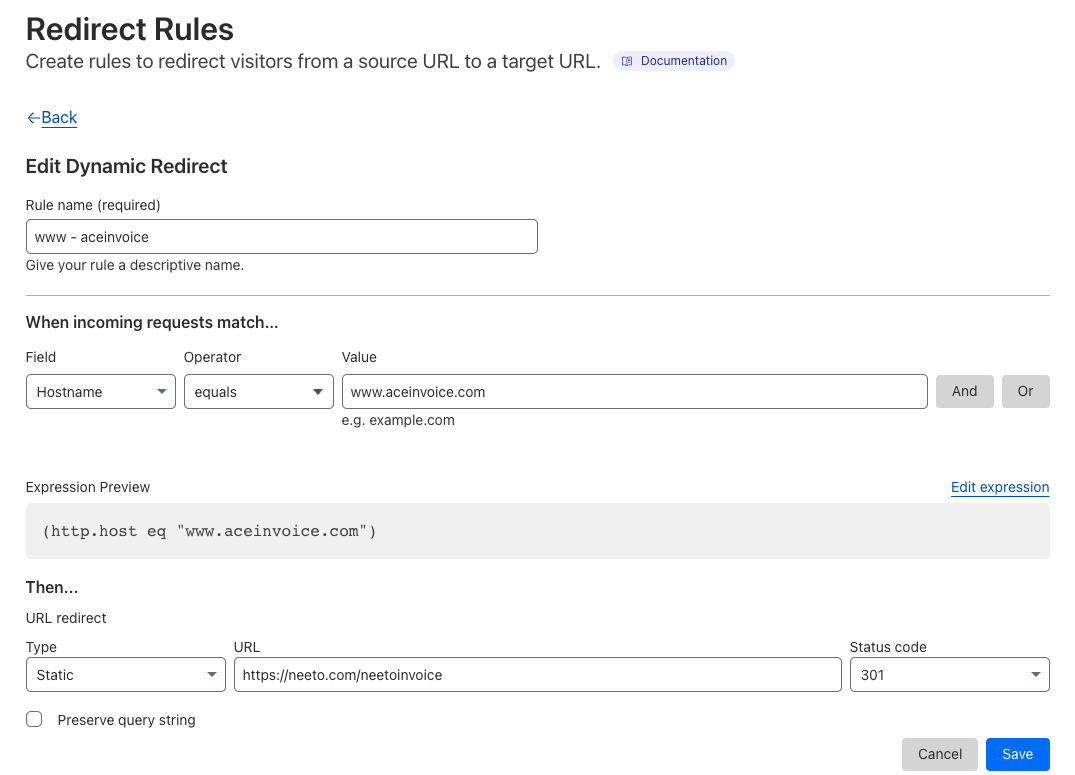
Task: Expand the 301 Status code dropdown
Action: [x=949, y=675]
